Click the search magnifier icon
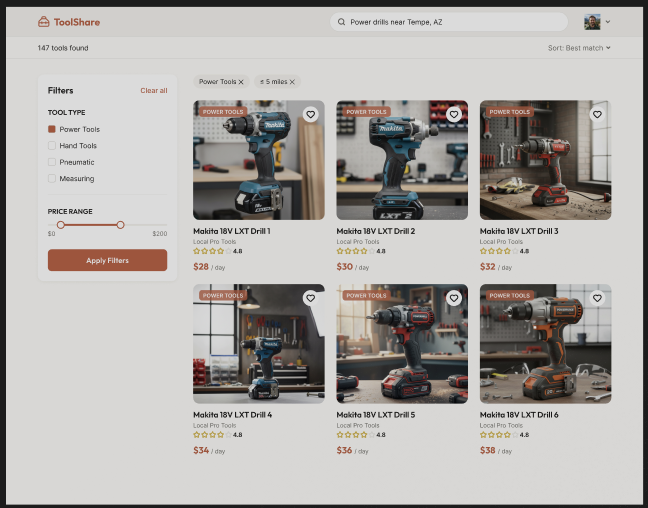Image resolution: width=648 pixels, height=508 pixels. tap(341, 22)
